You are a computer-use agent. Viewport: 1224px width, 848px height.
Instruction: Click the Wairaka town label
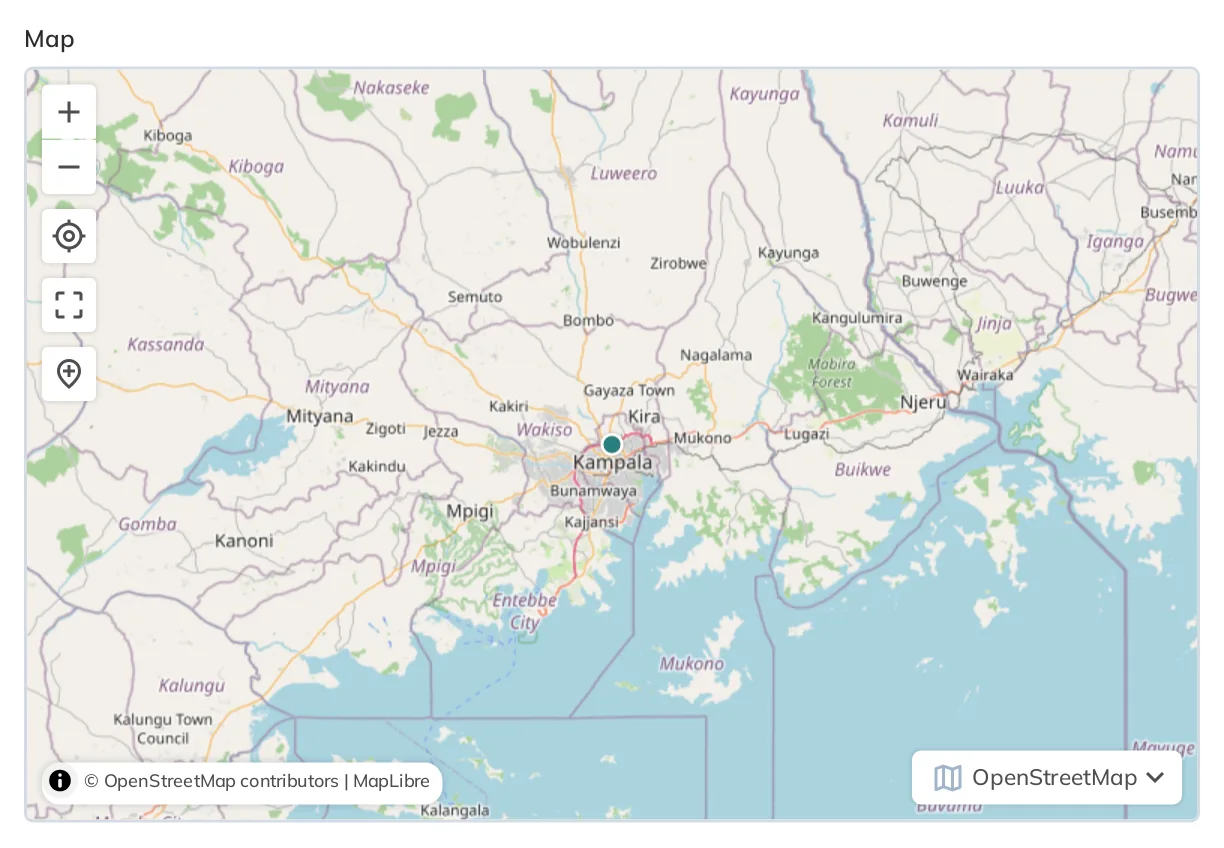[985, 375]
